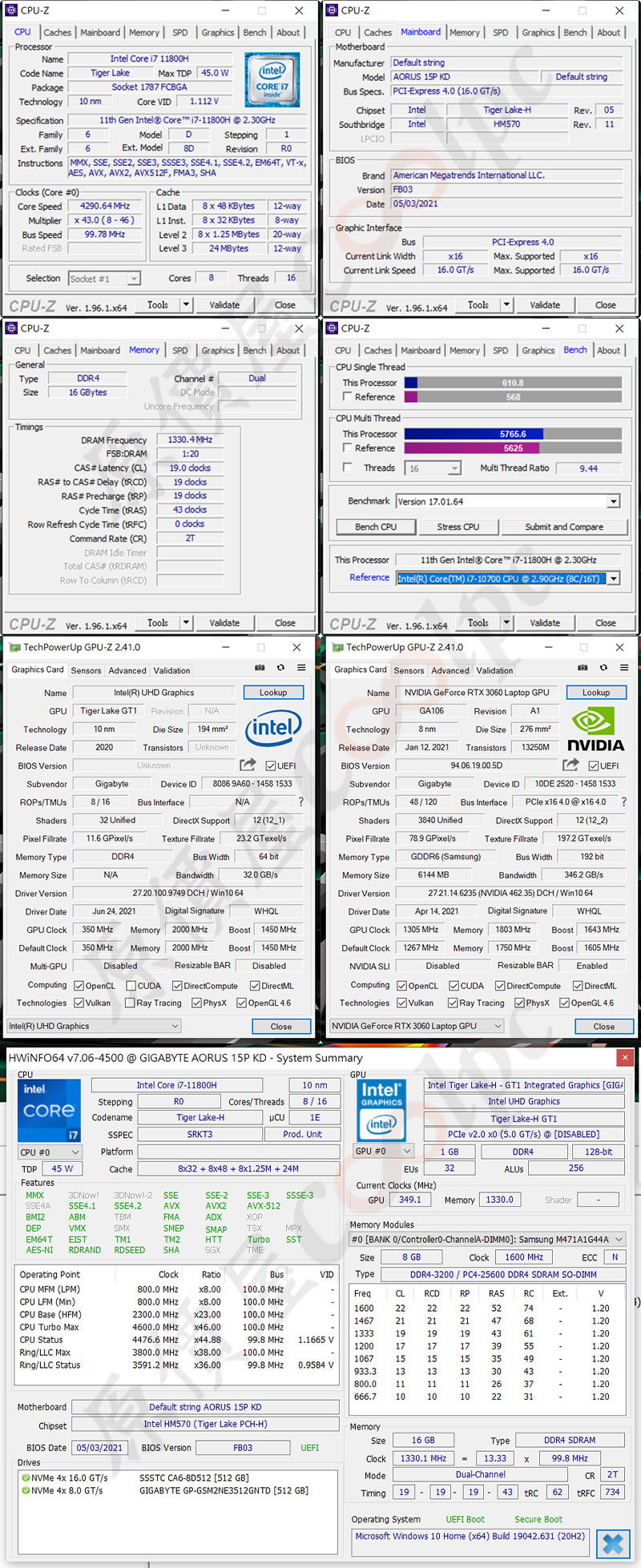641x1568 pixels.
Task: Click the multi thread This Processor 5765.6 bar
Action: tap(513, 434)
